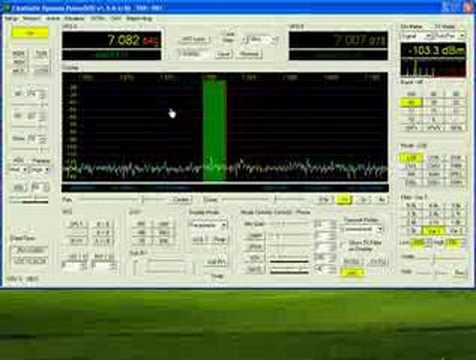The image size is (476, 360).
Task: Open the CWX menu
Action: pos(116,19)
